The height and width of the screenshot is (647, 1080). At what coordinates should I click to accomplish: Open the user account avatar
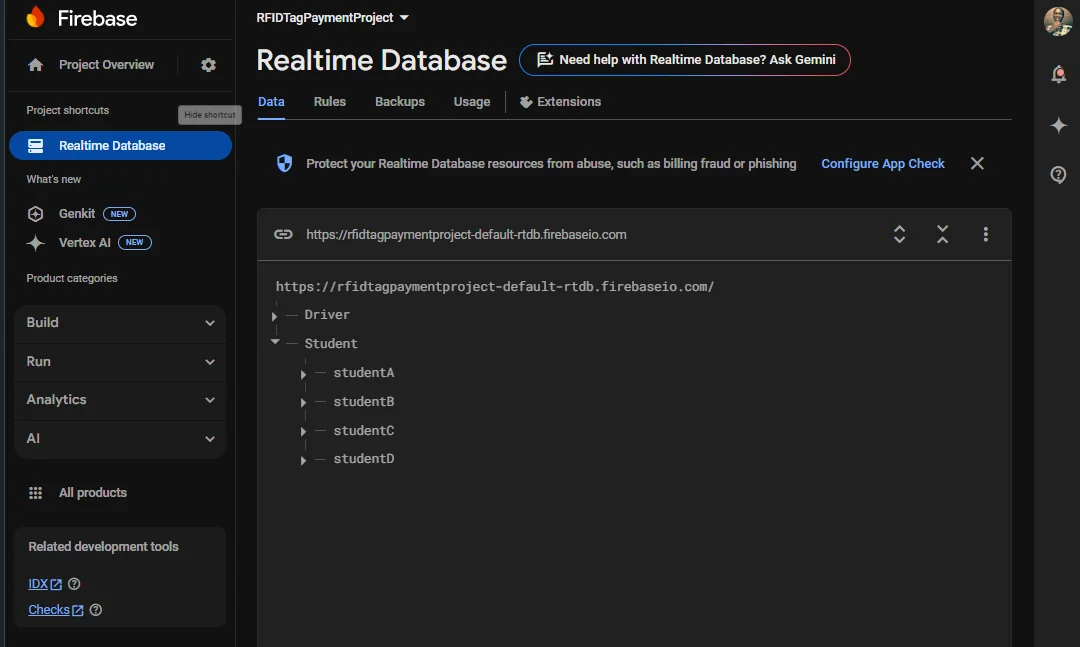[1058, 21]
